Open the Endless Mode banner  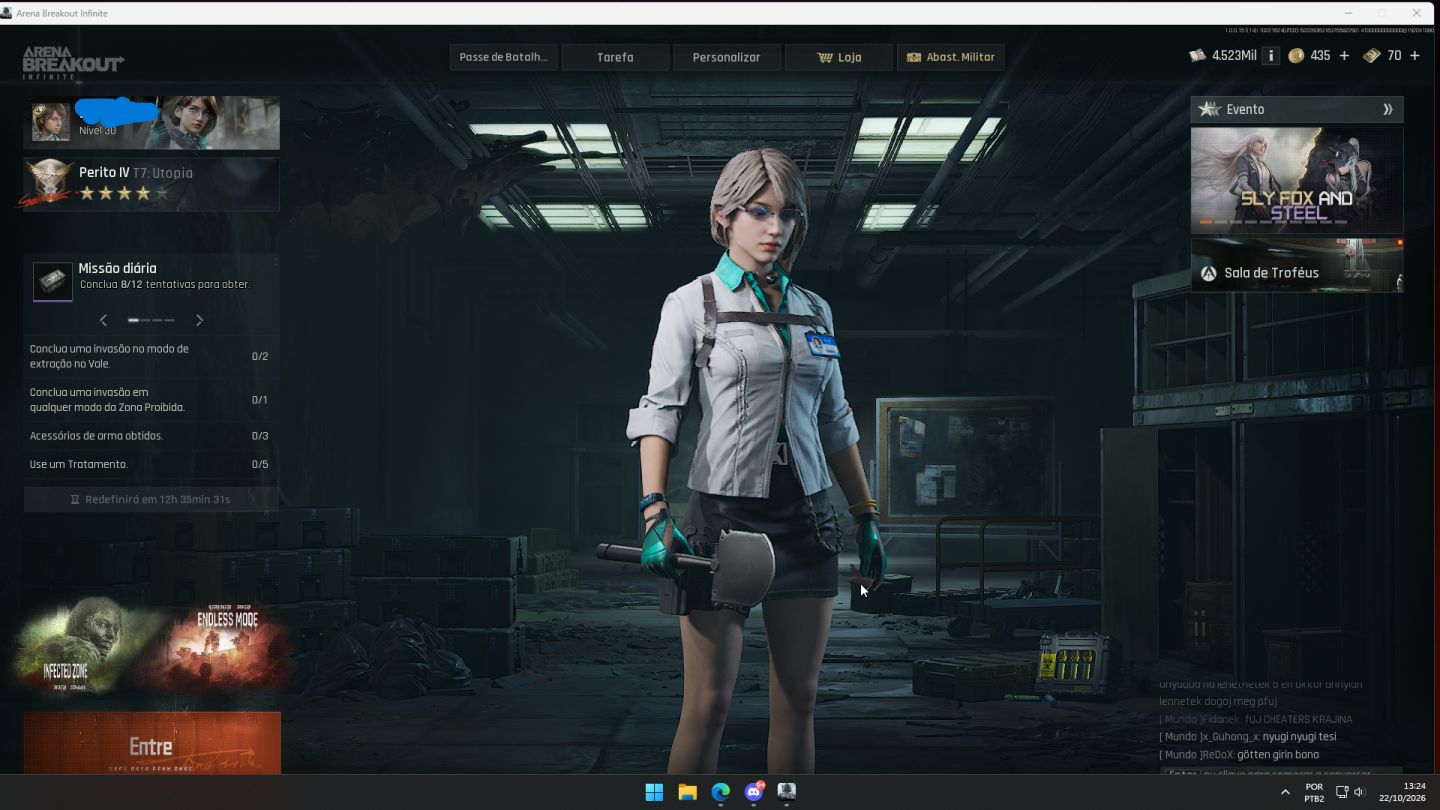click(225, 645)
